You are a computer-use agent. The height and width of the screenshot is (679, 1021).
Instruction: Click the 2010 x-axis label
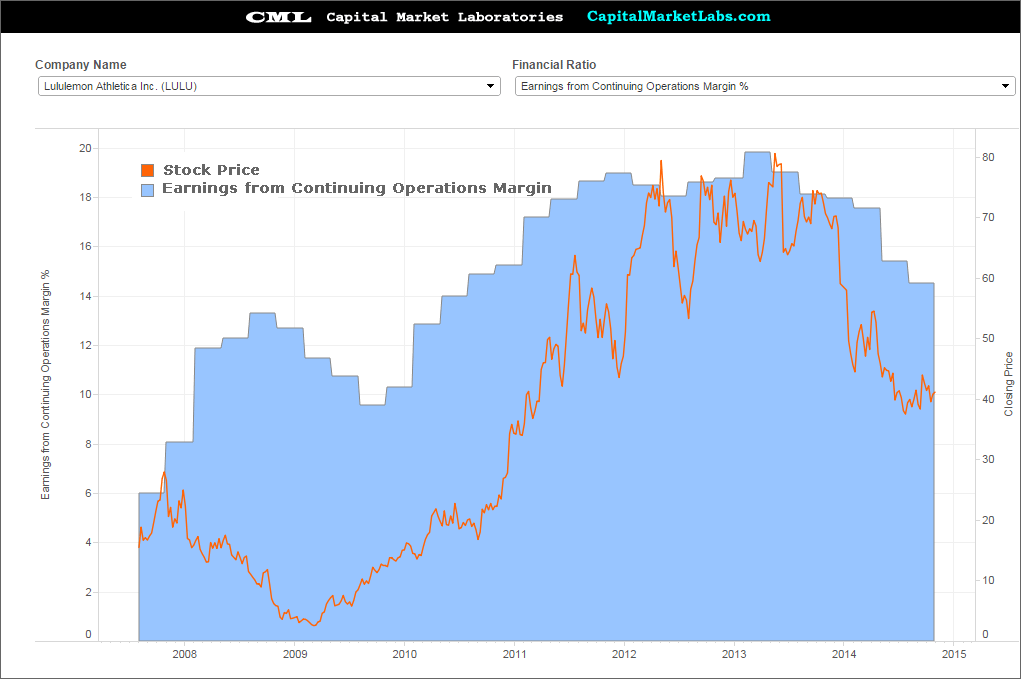tap(404, 654)
